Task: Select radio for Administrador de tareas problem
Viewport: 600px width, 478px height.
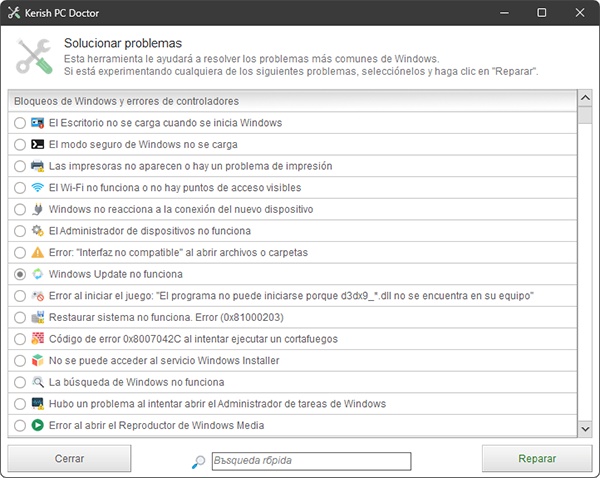Action: tap(20, 404)
